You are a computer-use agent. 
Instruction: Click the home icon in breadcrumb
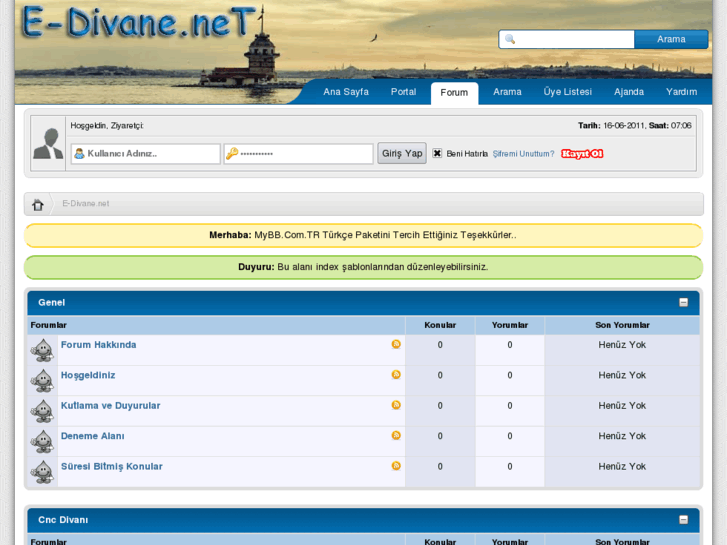pyautogui.click(x=38, y=205)
